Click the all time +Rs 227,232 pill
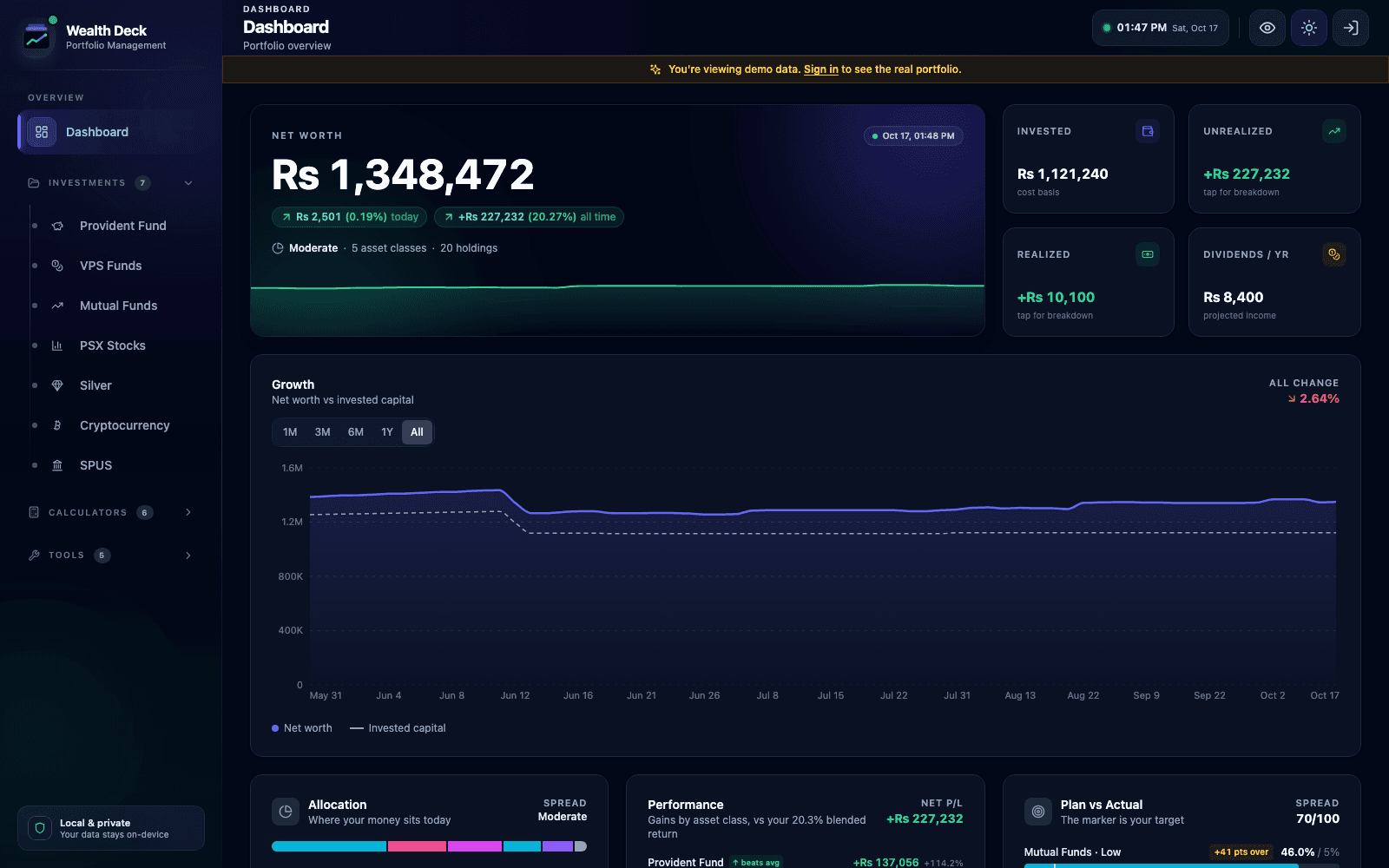The image size is (1389, 868). point(529,217)
